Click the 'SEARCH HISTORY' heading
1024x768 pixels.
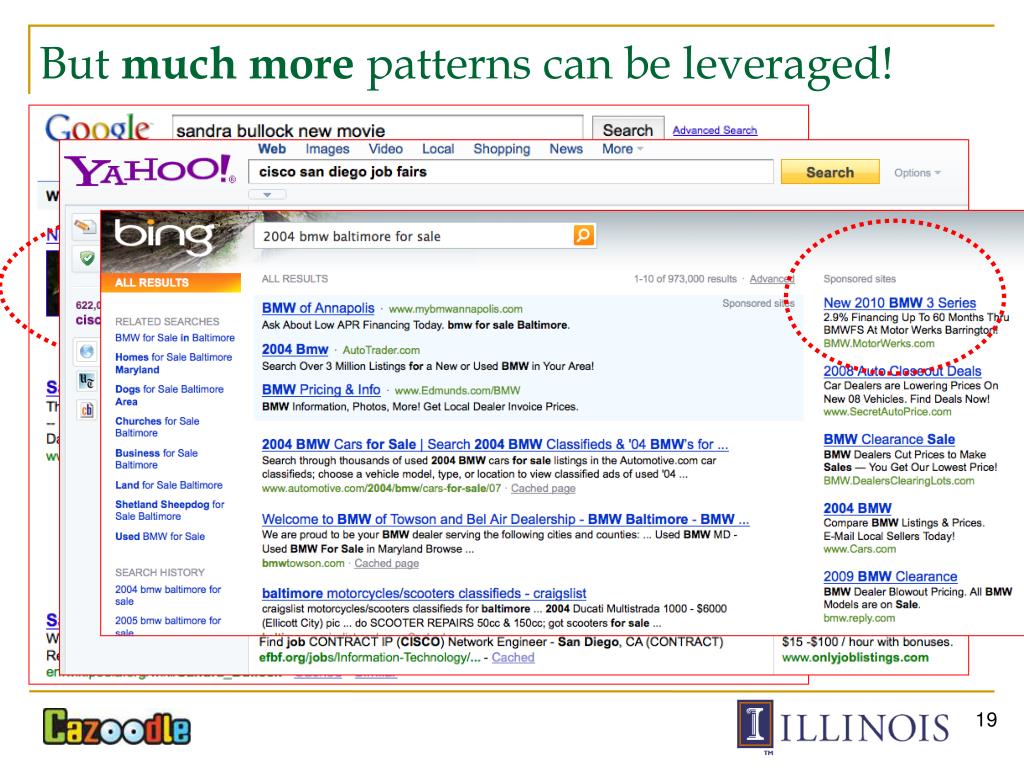[x=160, y=572]
